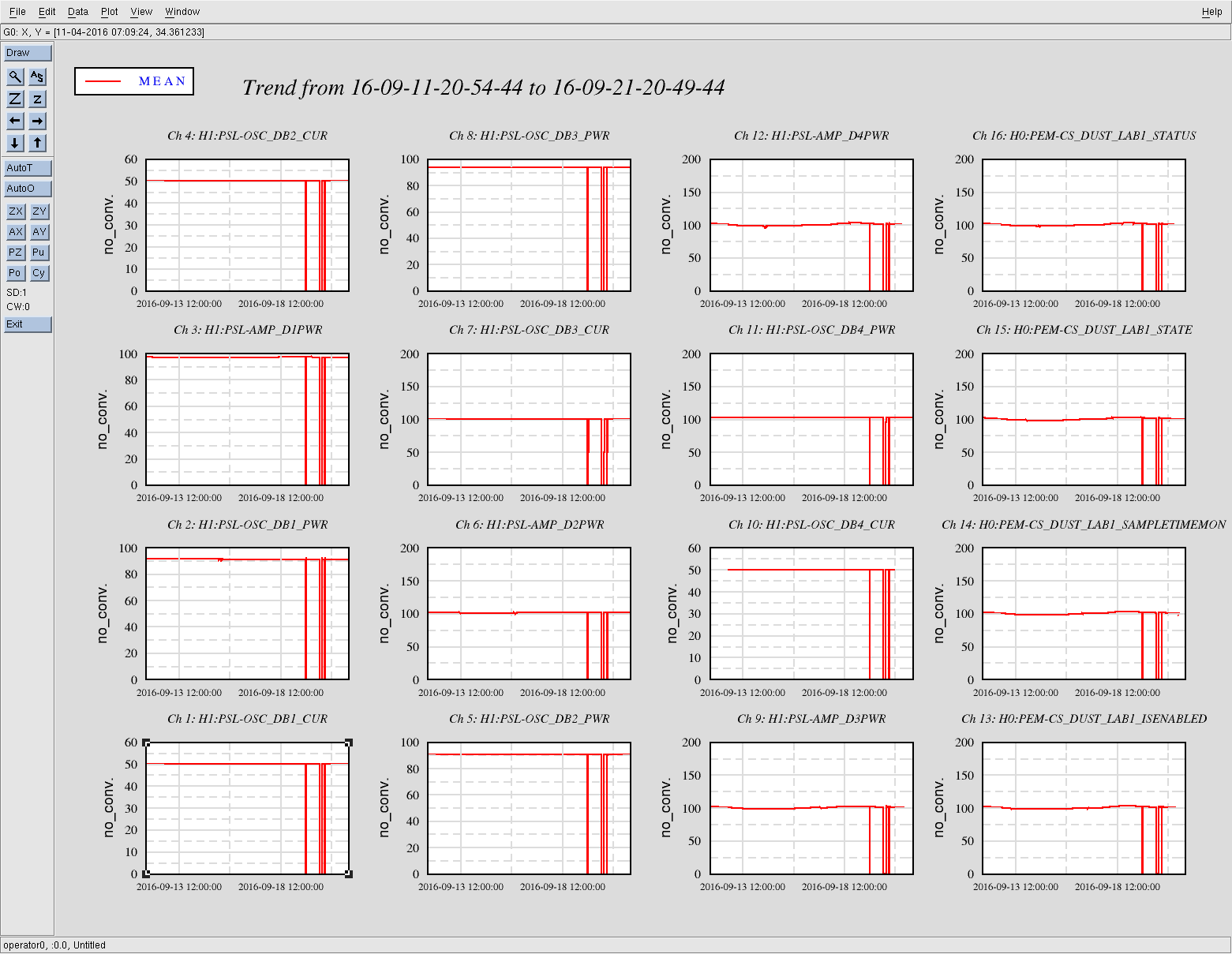
Task: Select the Ch 9 H1:PSL-AMP_D3PWR plot
Action: tap(811, 808)
